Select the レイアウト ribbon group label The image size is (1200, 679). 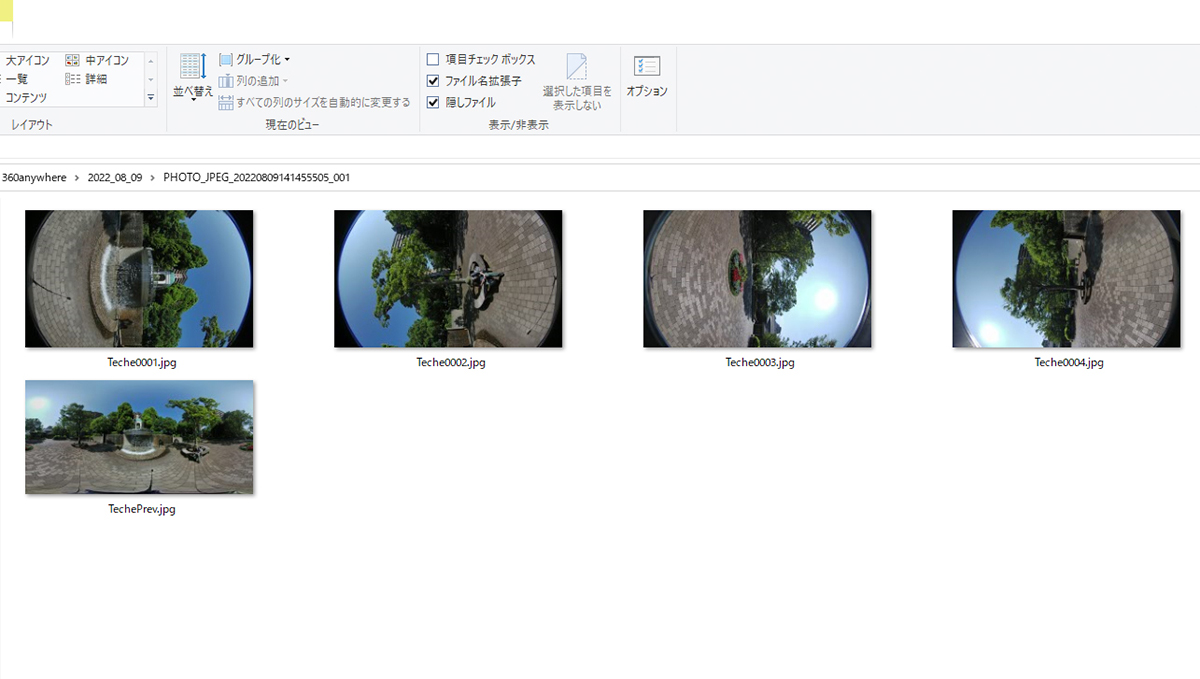tap(31, 124)
